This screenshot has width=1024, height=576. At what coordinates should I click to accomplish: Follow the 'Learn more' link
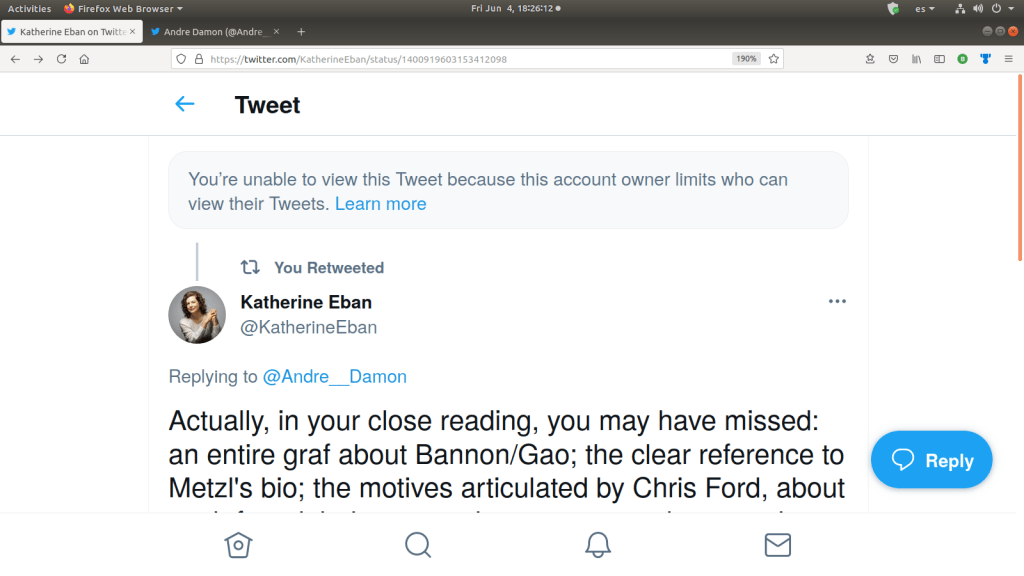[380, 204]
